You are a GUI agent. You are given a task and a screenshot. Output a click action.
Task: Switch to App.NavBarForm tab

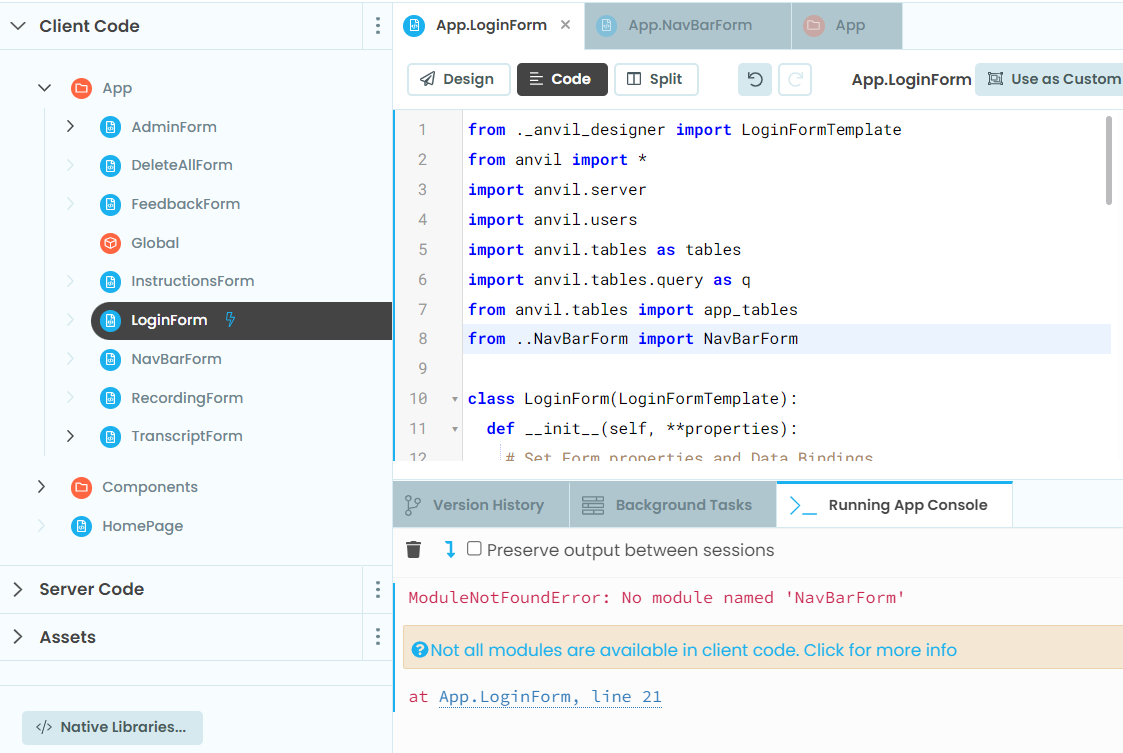click(x=688, y=26)
